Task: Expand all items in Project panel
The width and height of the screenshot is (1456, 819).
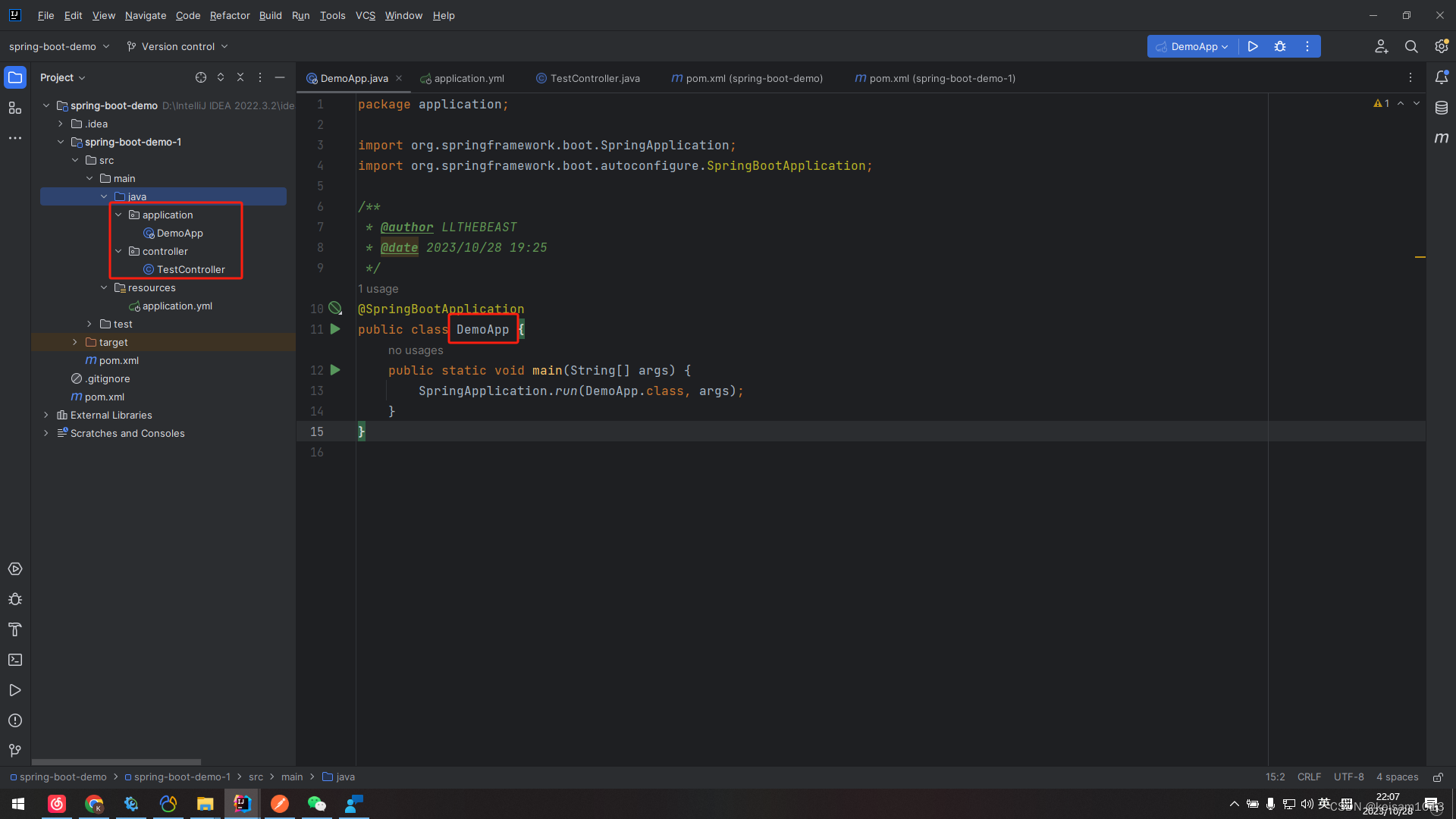Action: (221, 77)
